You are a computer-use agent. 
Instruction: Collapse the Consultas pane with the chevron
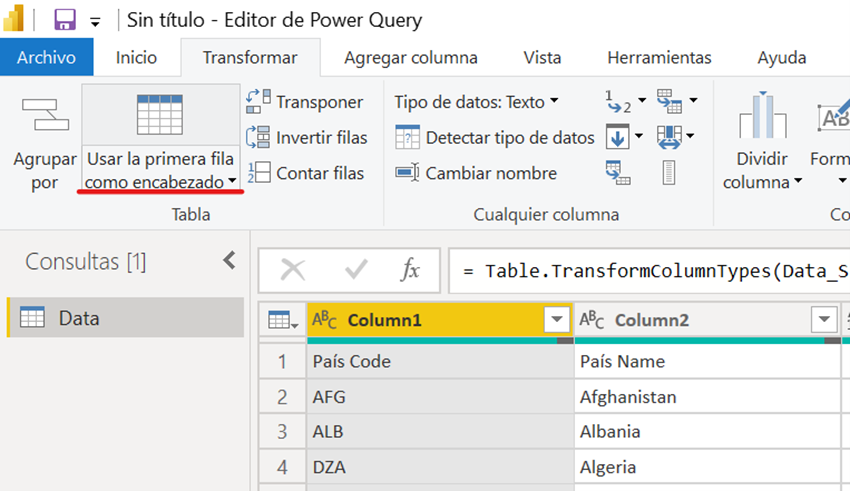pos(229,260)
